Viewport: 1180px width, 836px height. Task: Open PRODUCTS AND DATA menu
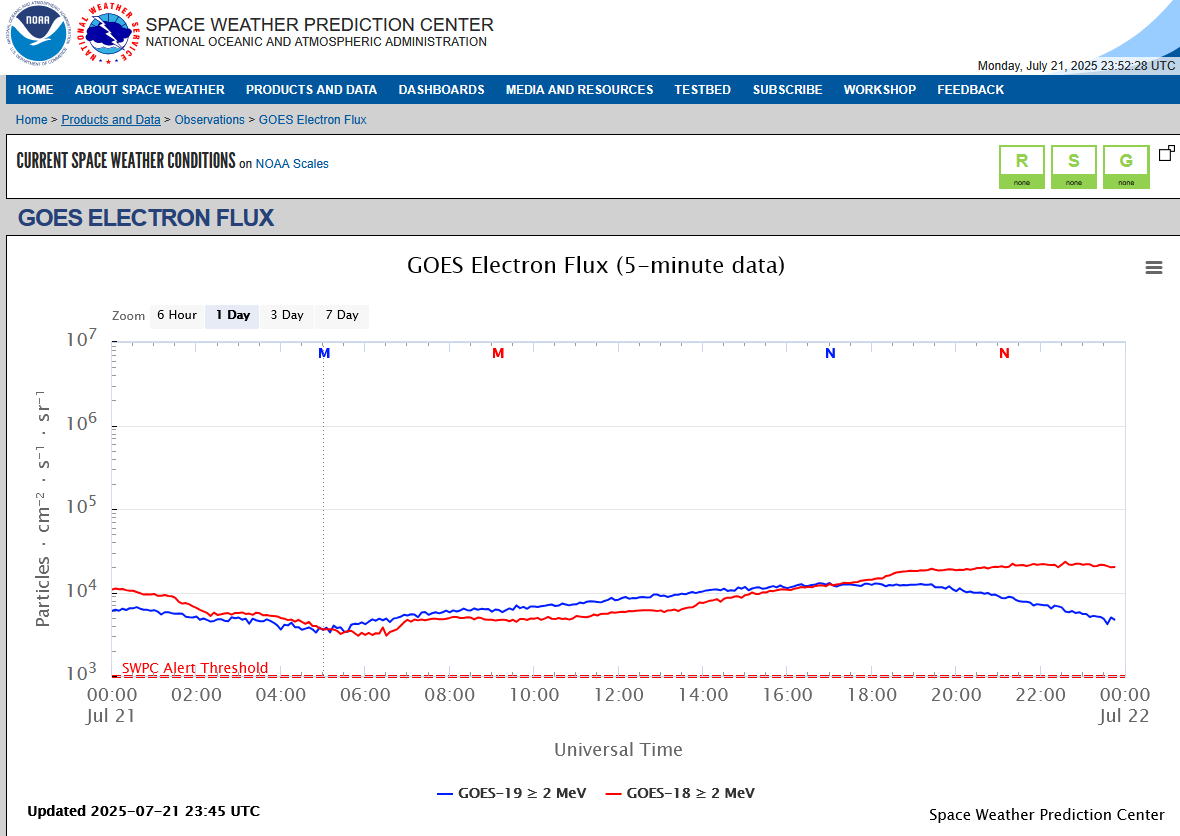(x=312, y=90)
